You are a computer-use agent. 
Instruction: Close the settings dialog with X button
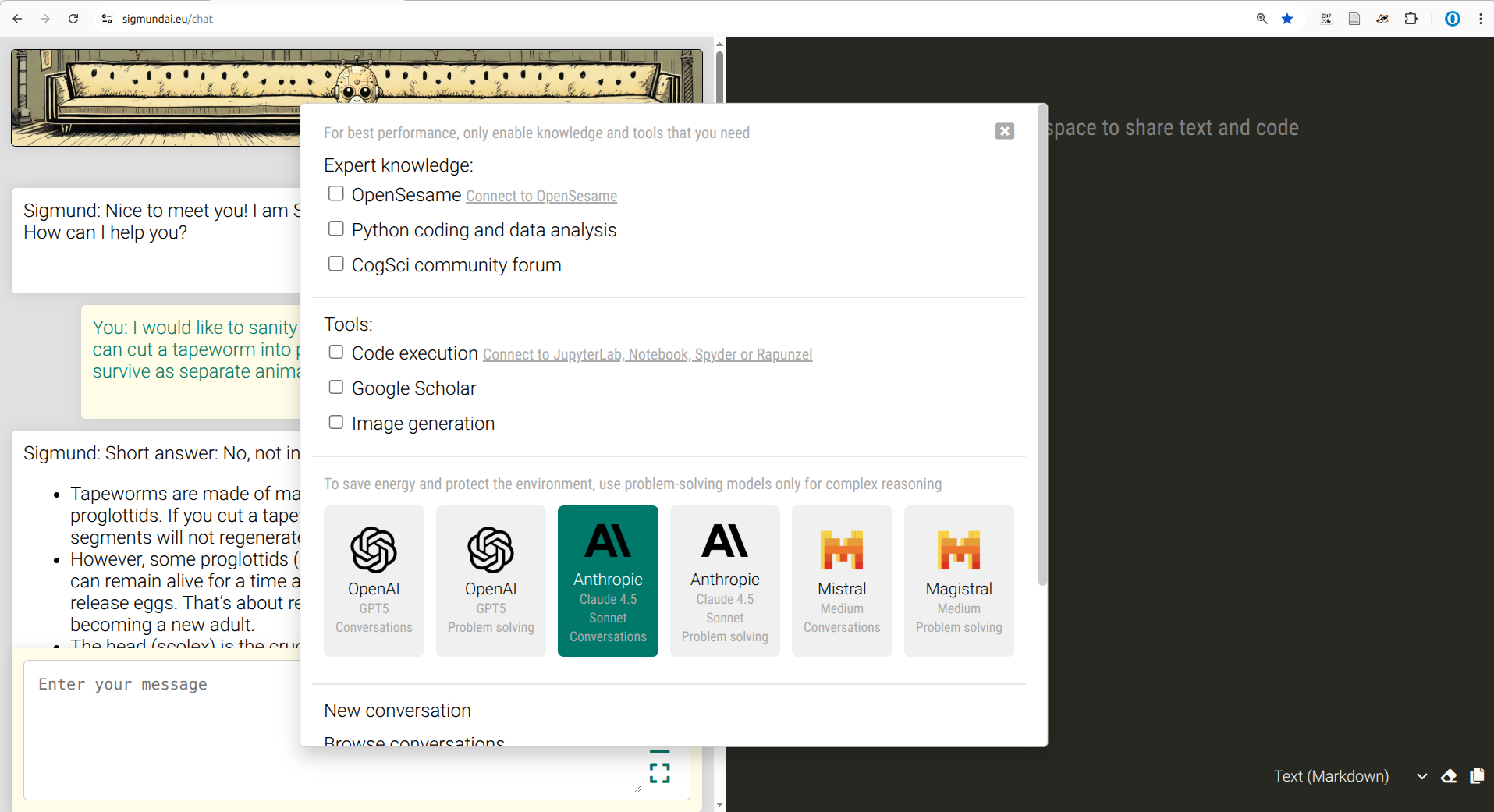[x=1005, y=131]
